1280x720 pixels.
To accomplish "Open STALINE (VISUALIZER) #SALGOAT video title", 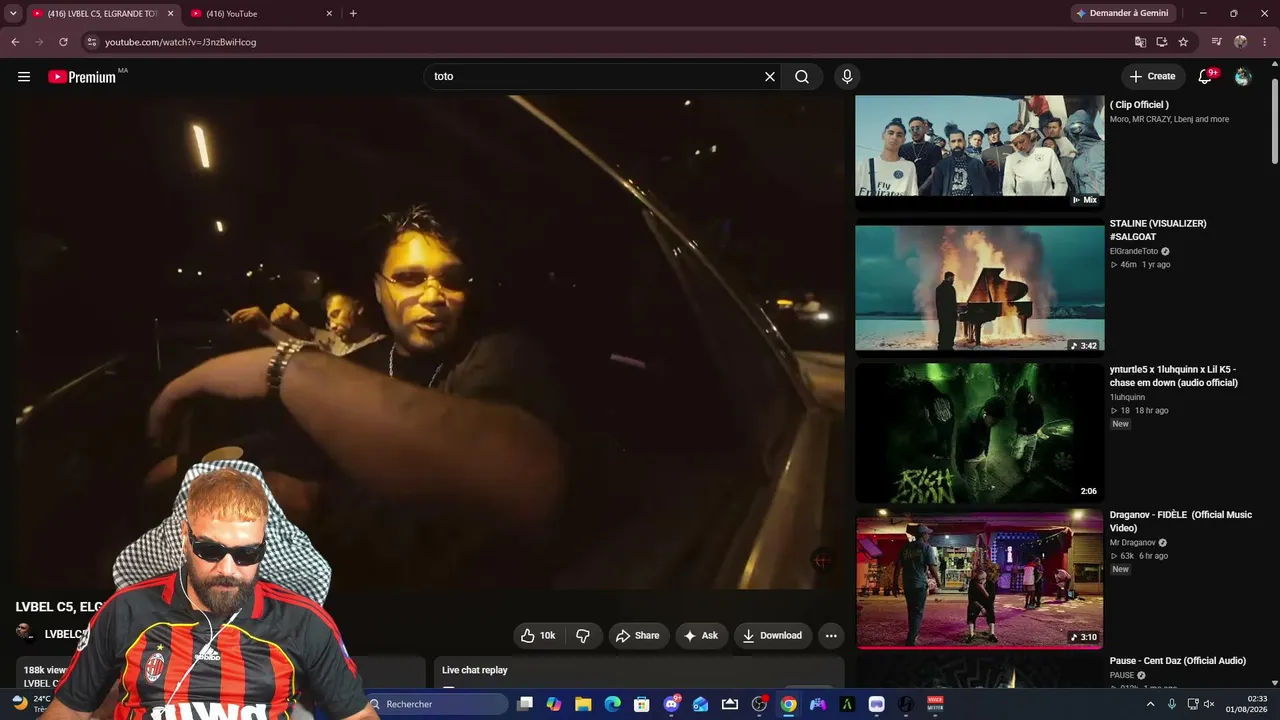I will pos(1158,230).
